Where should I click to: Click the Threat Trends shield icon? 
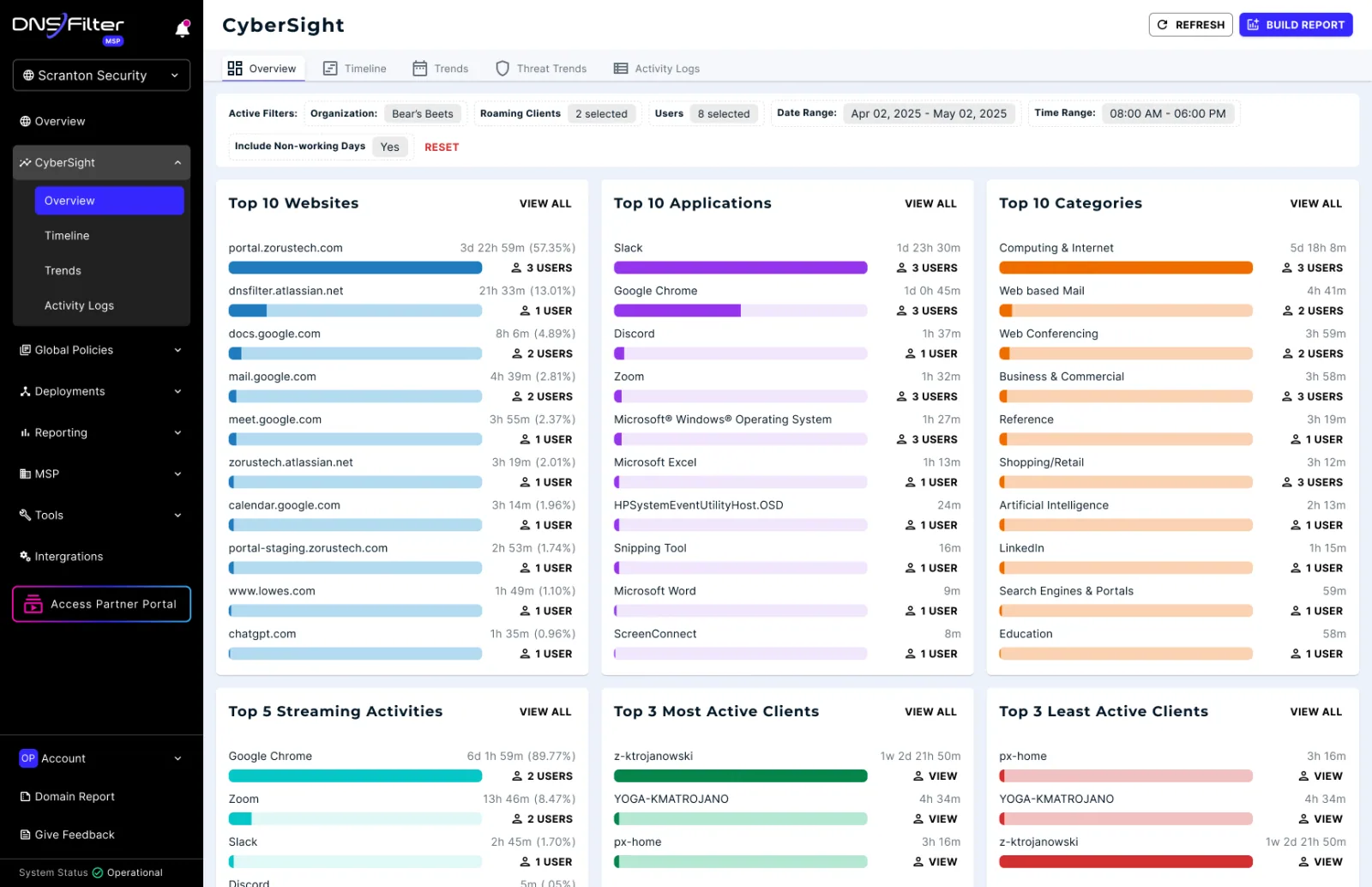point(502,69)
